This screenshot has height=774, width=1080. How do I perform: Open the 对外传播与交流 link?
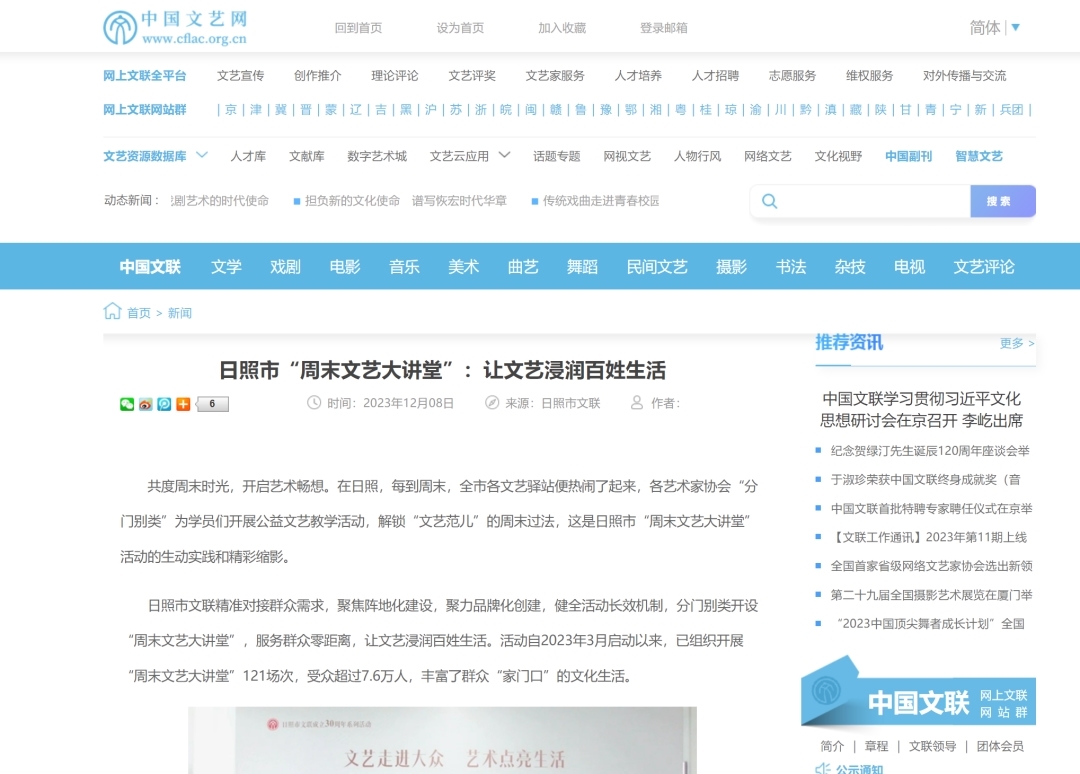point(965,75)
